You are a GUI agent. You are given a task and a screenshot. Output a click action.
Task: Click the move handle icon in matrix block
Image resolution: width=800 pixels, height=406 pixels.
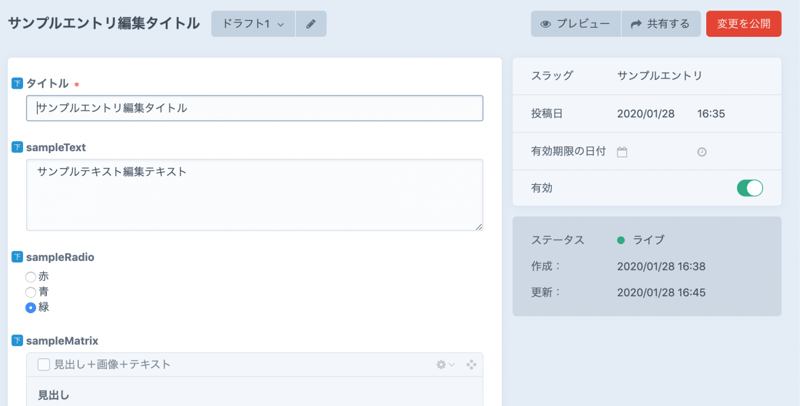coord(471,365)
